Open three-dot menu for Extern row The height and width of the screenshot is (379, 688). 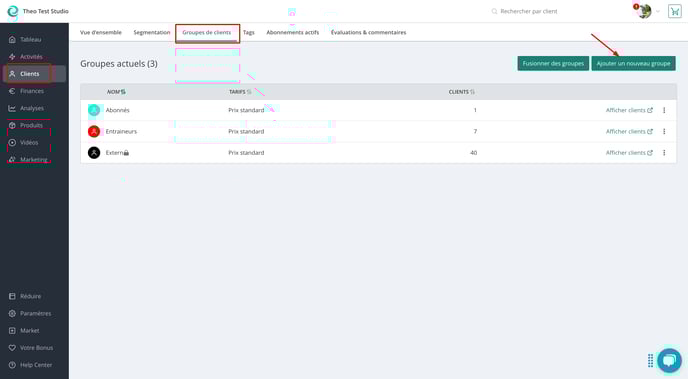pyautogui.click(x=664, y=153)
